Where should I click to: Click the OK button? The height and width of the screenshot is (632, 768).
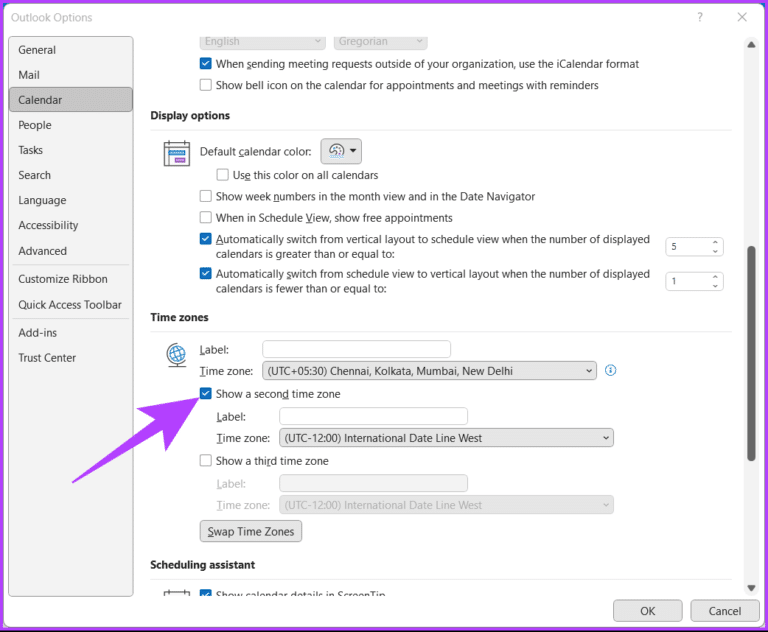(648, 611)
